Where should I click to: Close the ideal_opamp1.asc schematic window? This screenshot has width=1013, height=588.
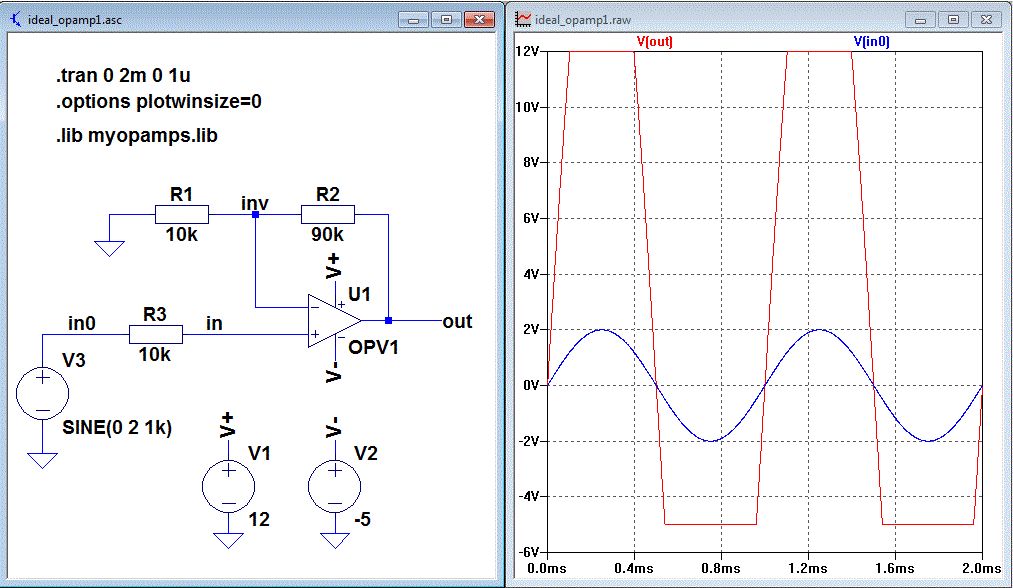(x=479, y=20)
